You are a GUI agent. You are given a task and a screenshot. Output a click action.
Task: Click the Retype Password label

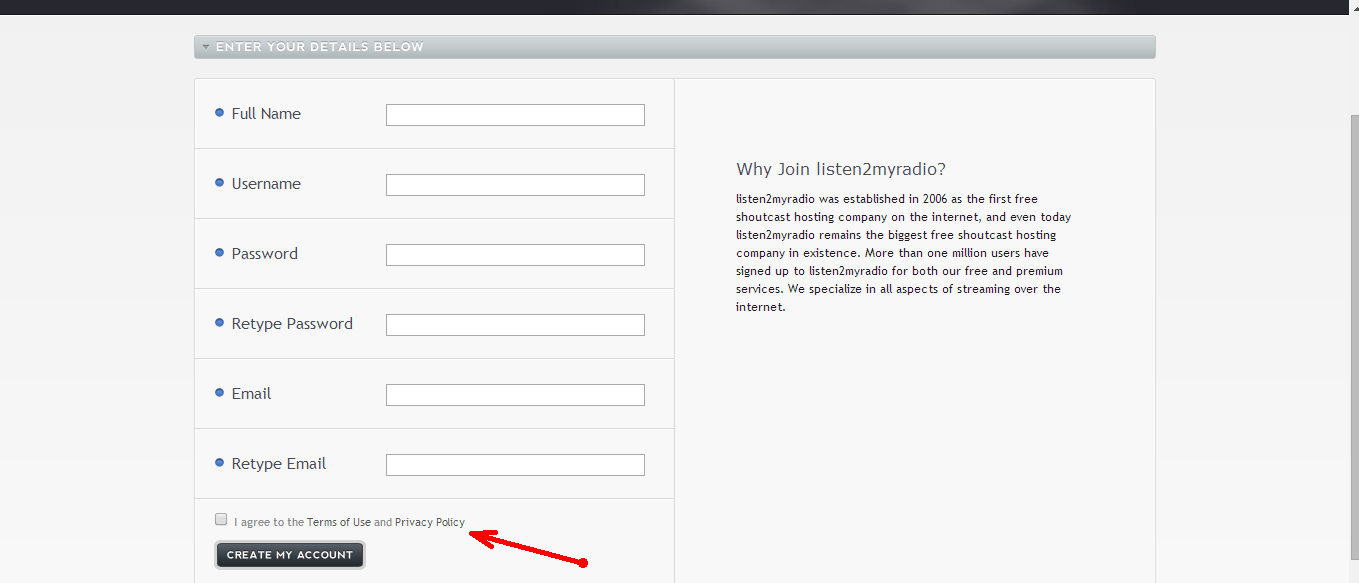(x=292, y=324)
